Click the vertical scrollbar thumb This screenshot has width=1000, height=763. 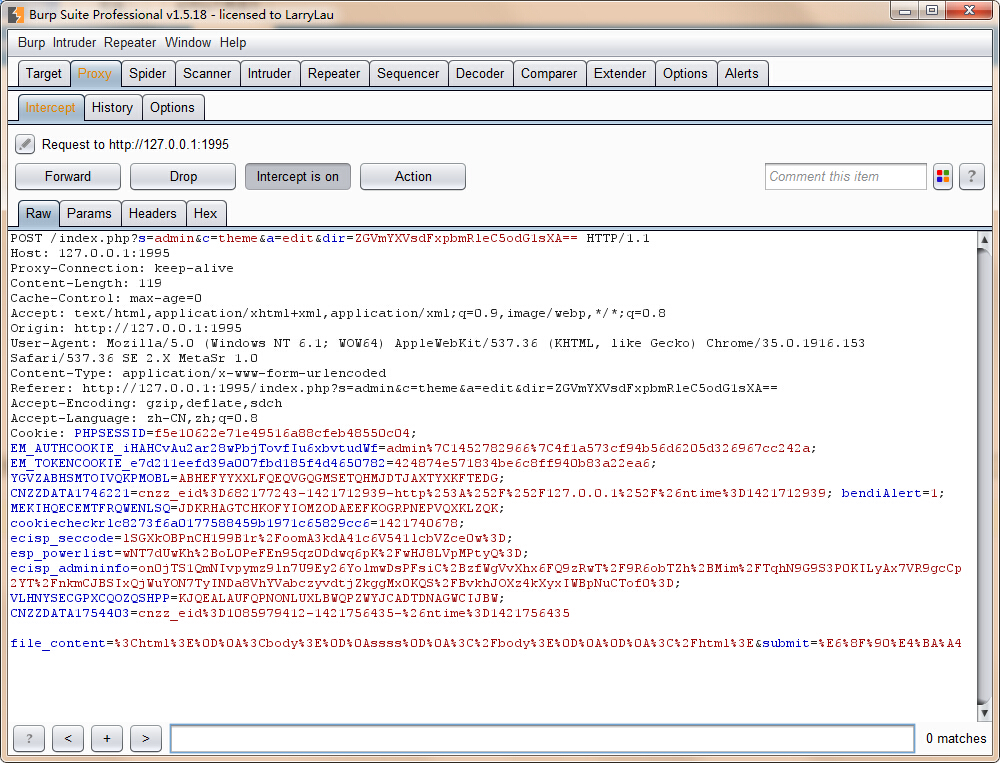(x=984, y=475)
